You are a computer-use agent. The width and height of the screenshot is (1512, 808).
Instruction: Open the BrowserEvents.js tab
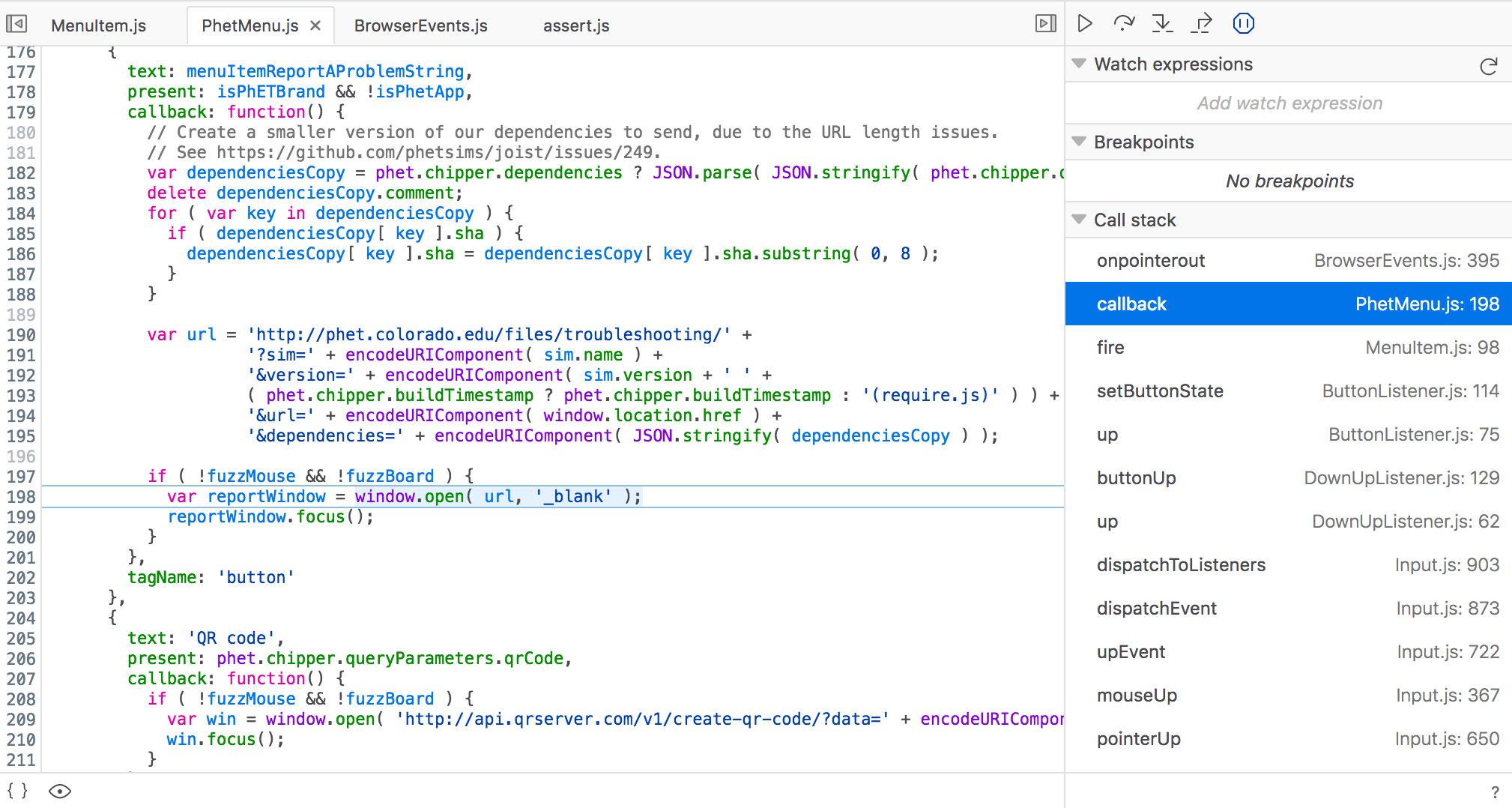pyautogui.click(x=421, y=25)
